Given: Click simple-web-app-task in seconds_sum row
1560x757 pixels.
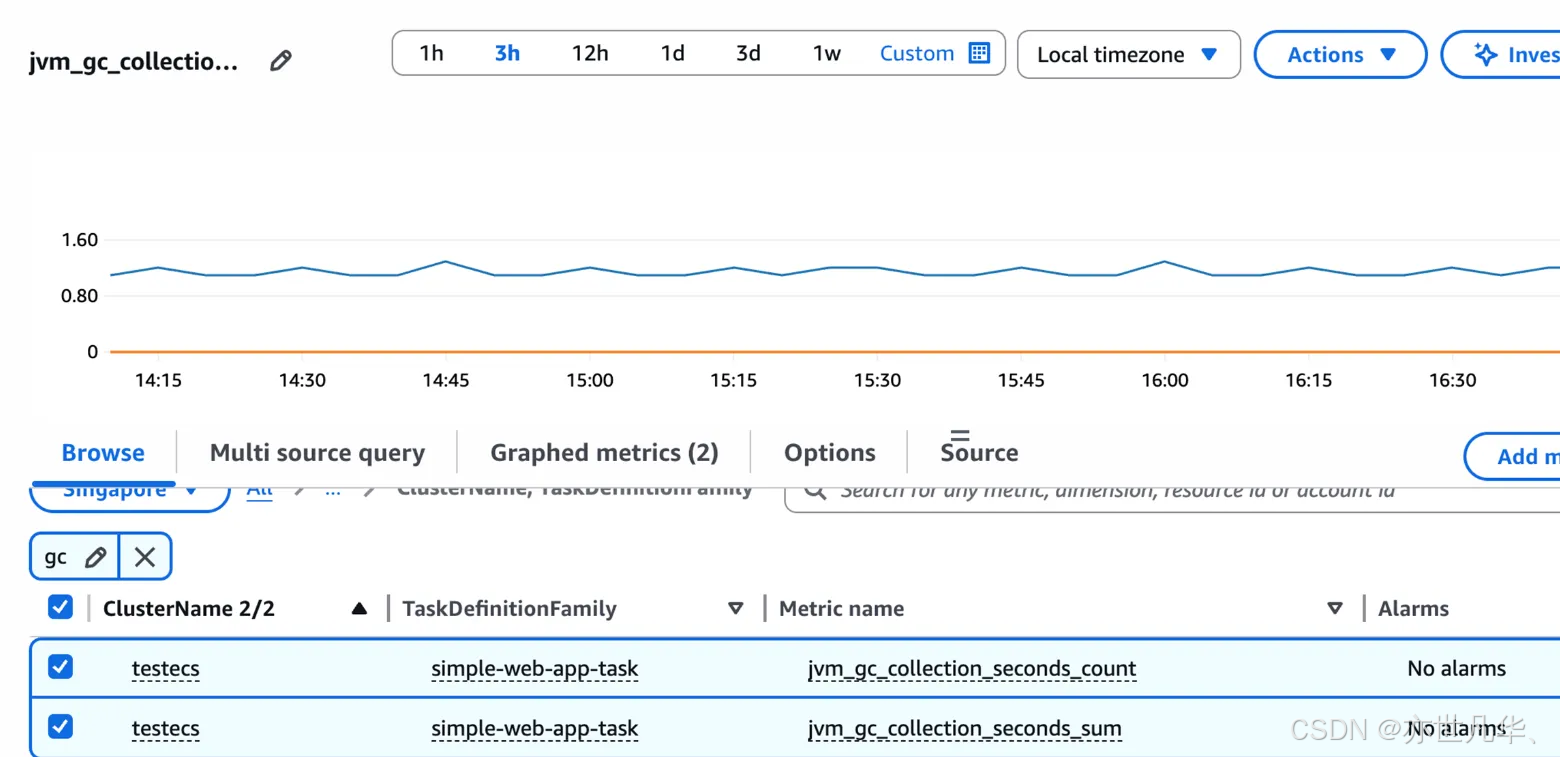Looking at the screenshot, I should point(534,728).
